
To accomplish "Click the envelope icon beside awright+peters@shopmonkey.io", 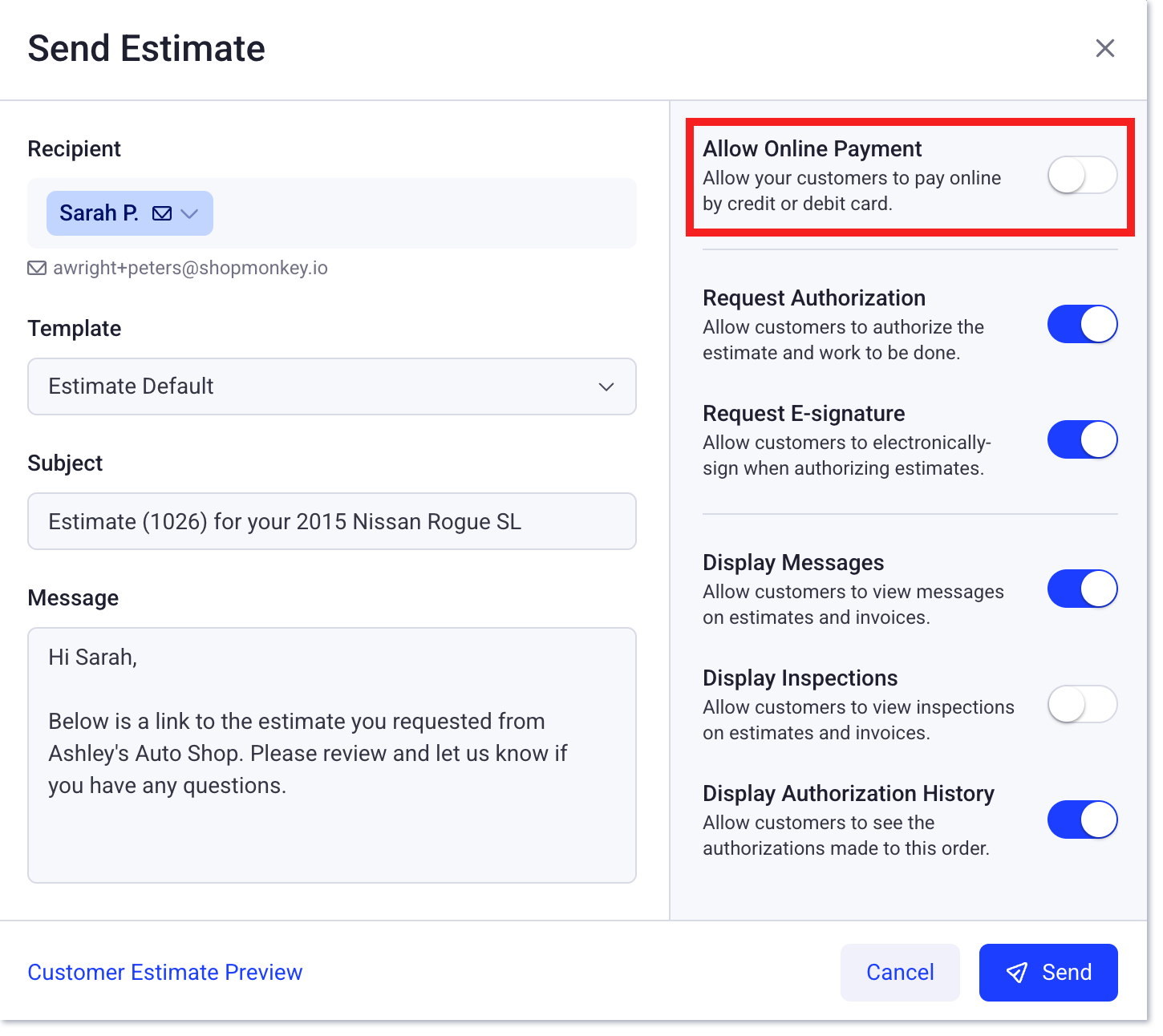I will coord(37,268).
